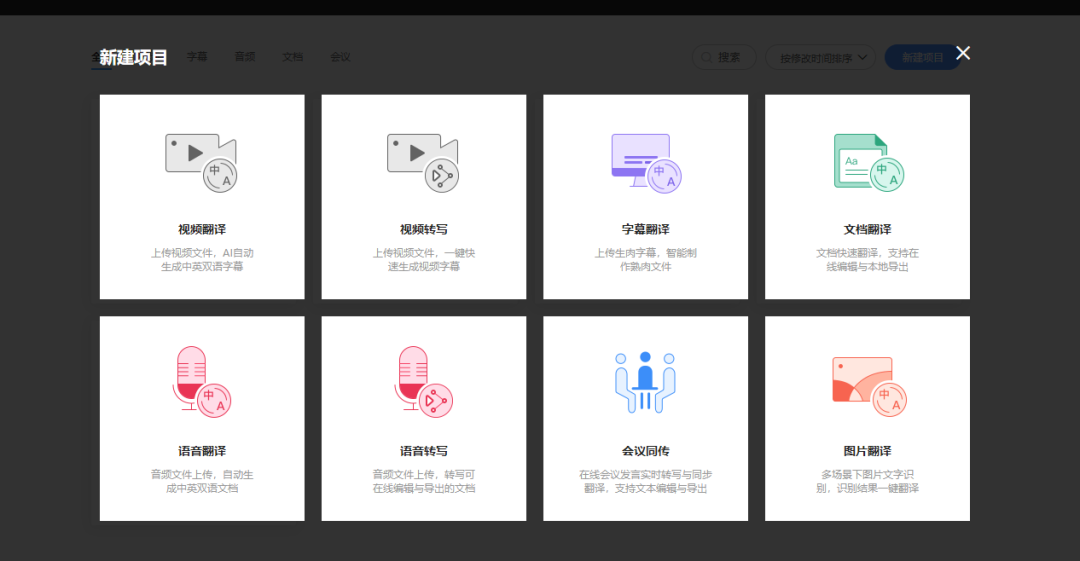Image resolution: width=1080 pixels, height=561 pixels.
Task: Switch to the 字幕 tab
Action: click(197, 57)
